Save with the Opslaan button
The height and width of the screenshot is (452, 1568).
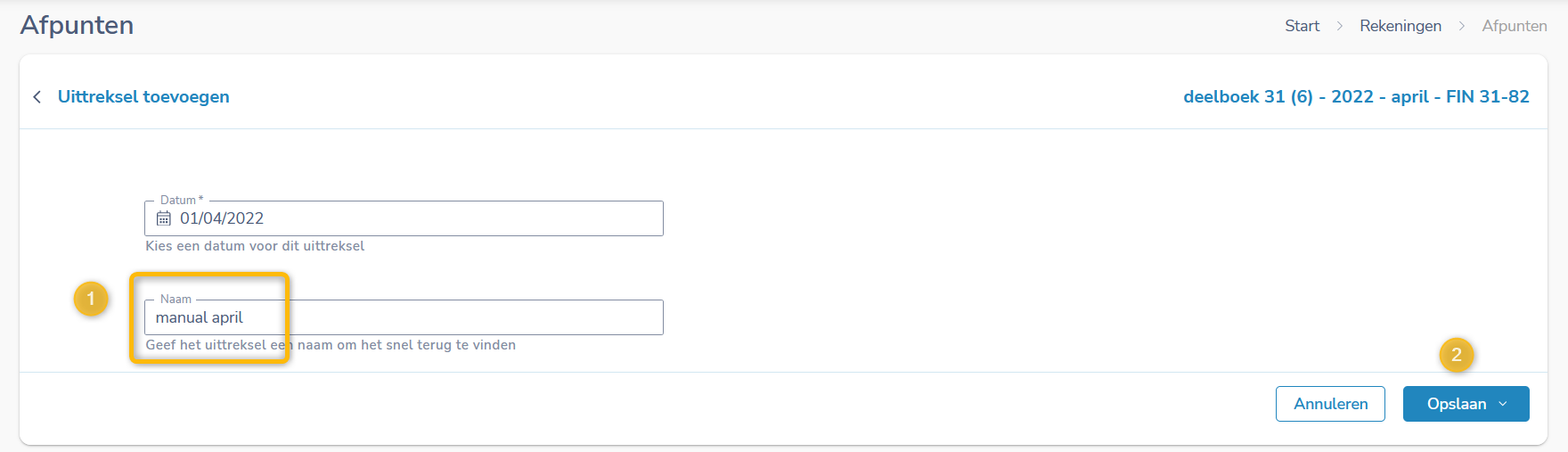(x=1456, y=404)
